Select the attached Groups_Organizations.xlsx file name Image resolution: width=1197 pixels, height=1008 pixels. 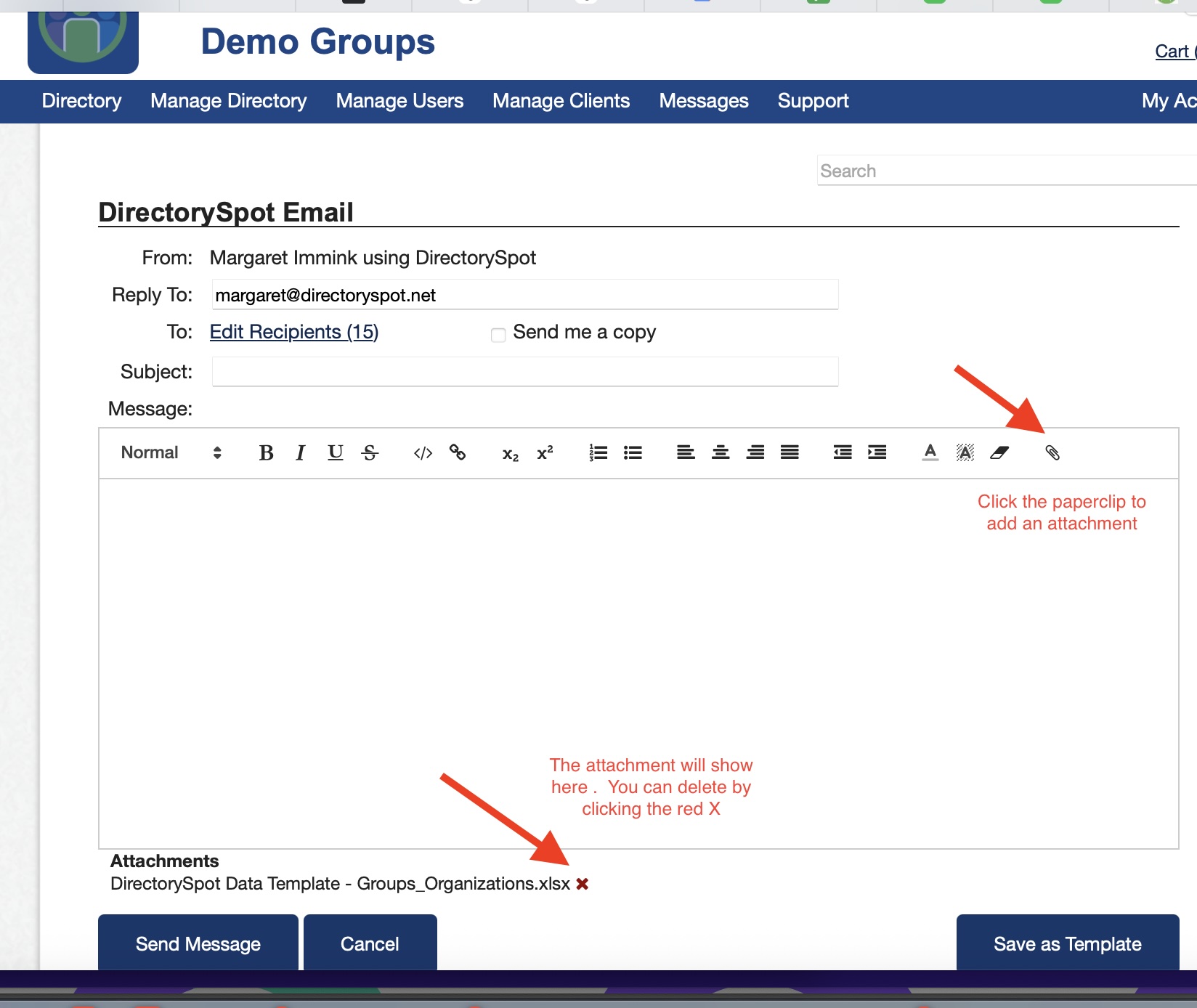click(340, 884)
